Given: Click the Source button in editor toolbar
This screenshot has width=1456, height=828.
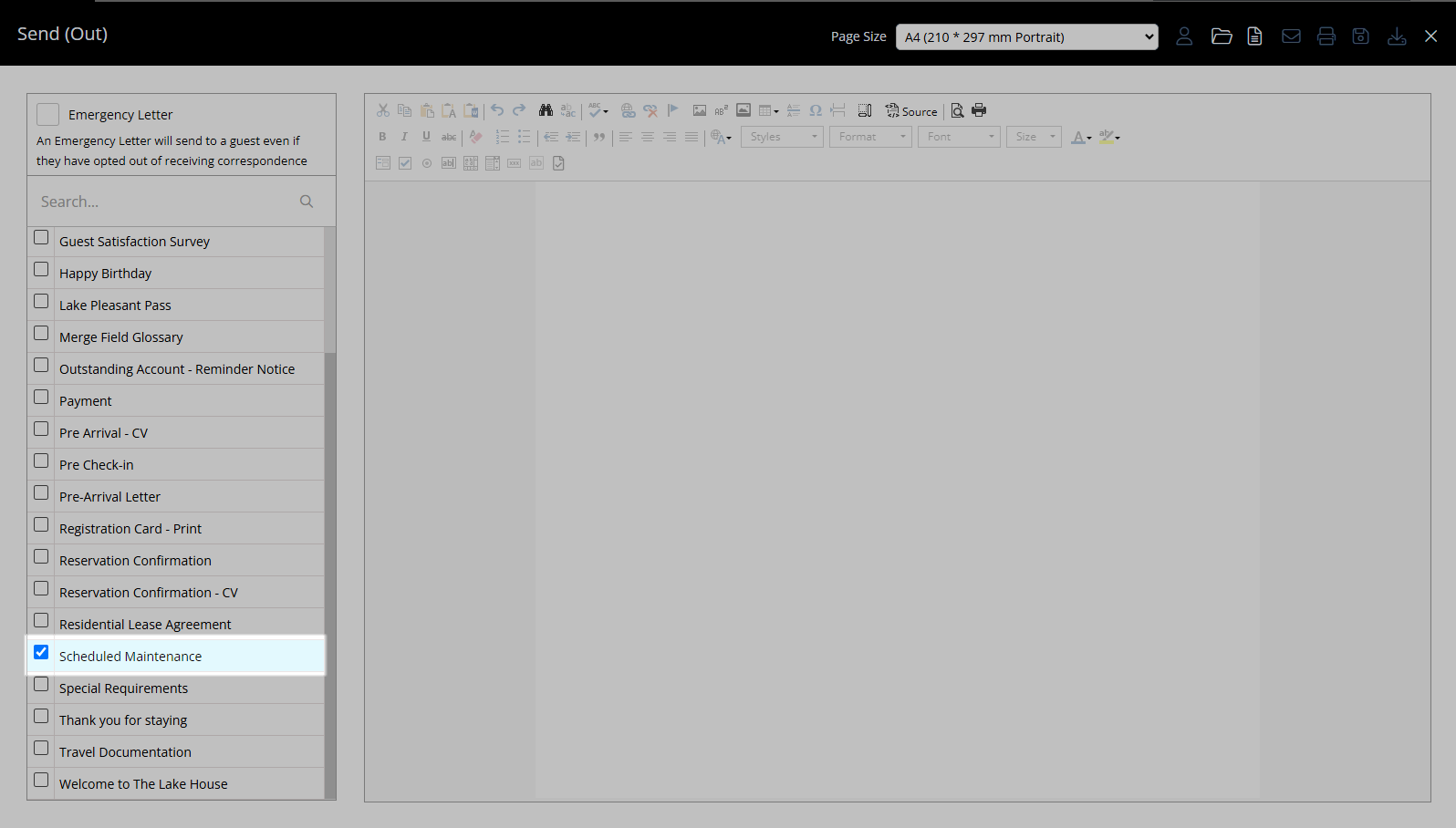Looking at the screenshot, I should pyautogui.click(x=911, y=111).
